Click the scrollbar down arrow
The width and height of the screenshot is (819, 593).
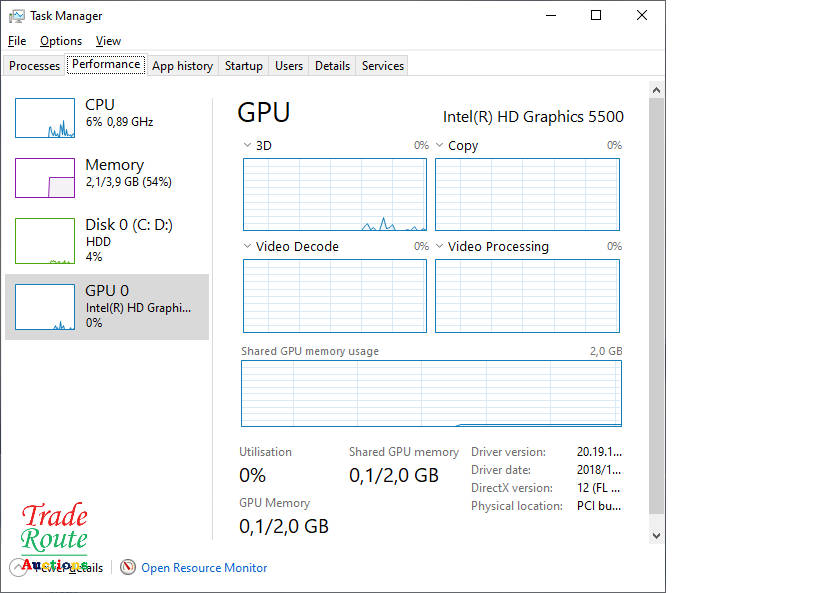(x=656, y=536)
